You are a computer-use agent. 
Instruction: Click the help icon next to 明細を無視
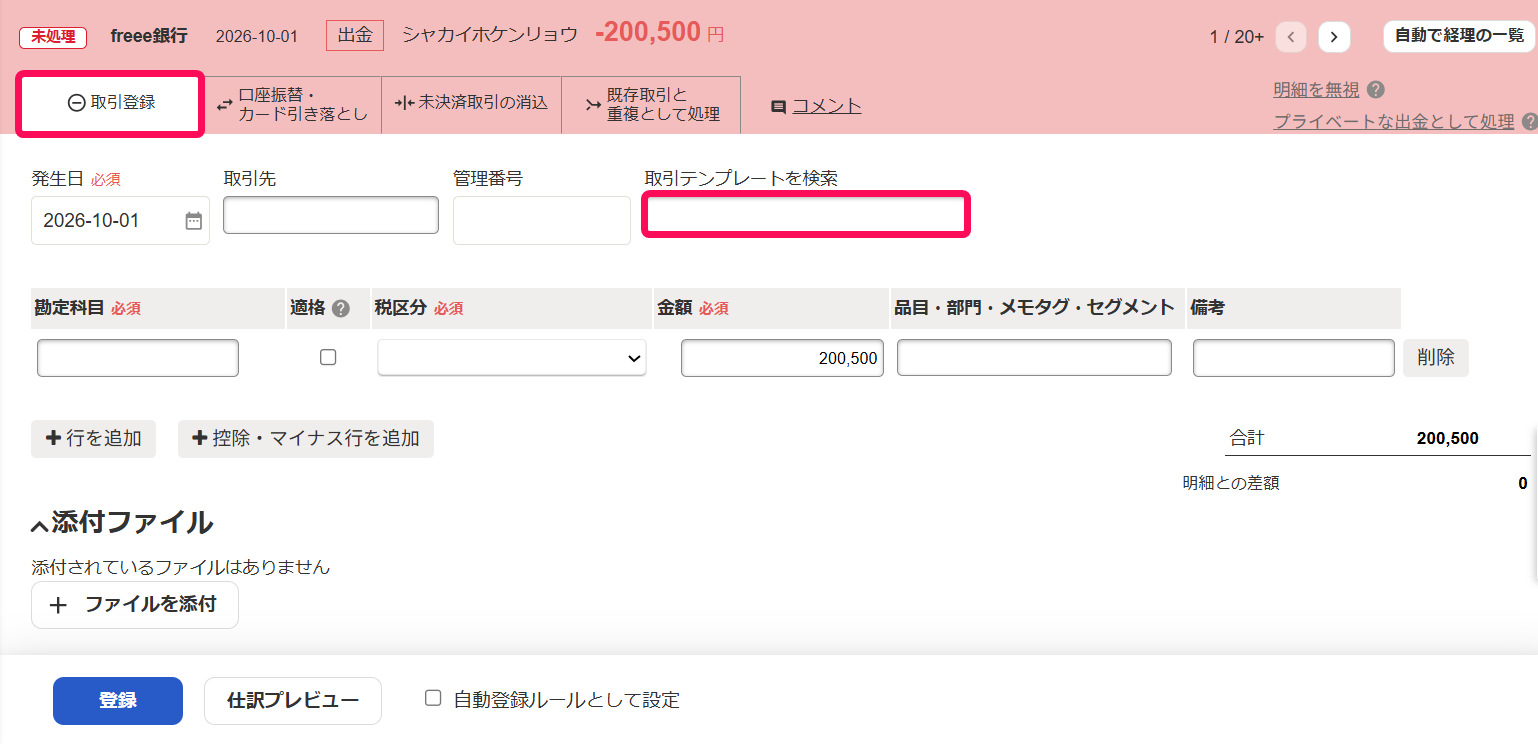[1376, 90]
